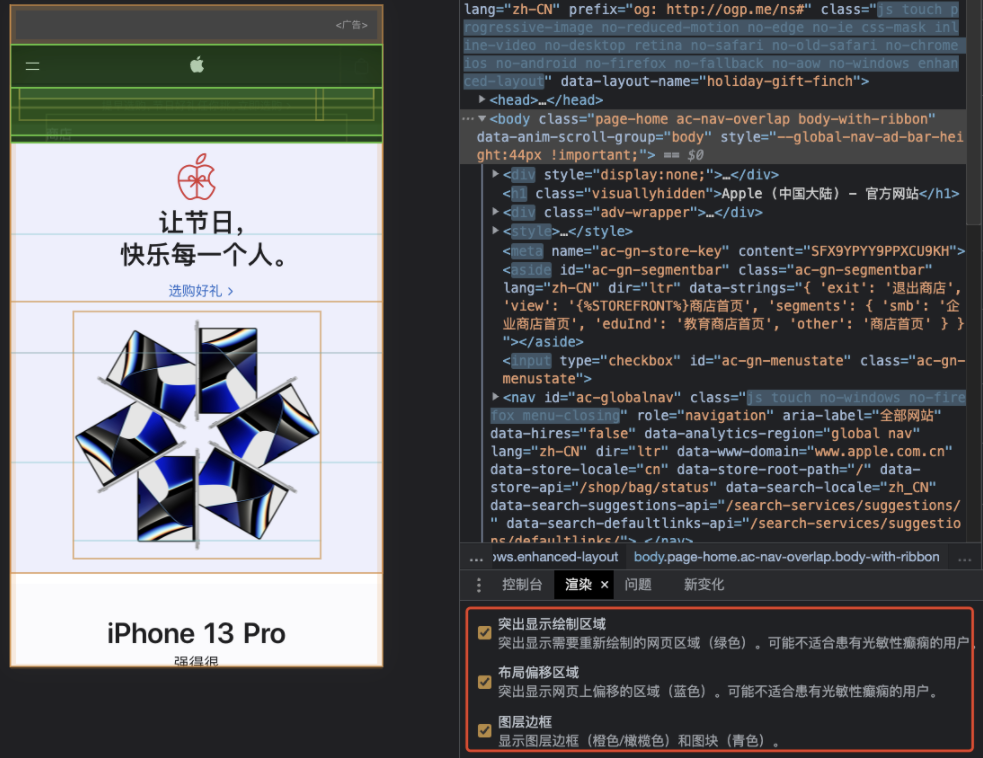Toggle 突出显示绘制区域 checkbox
983x758 pixels.
click(x=485, y=633)
